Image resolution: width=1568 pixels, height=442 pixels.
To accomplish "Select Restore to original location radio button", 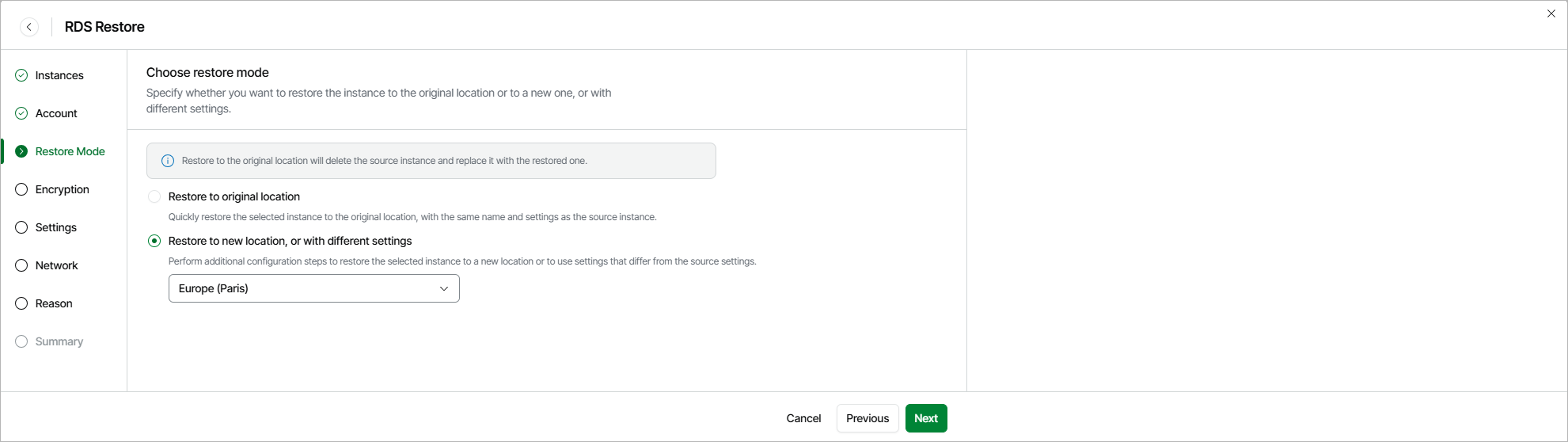I will 154,196.
